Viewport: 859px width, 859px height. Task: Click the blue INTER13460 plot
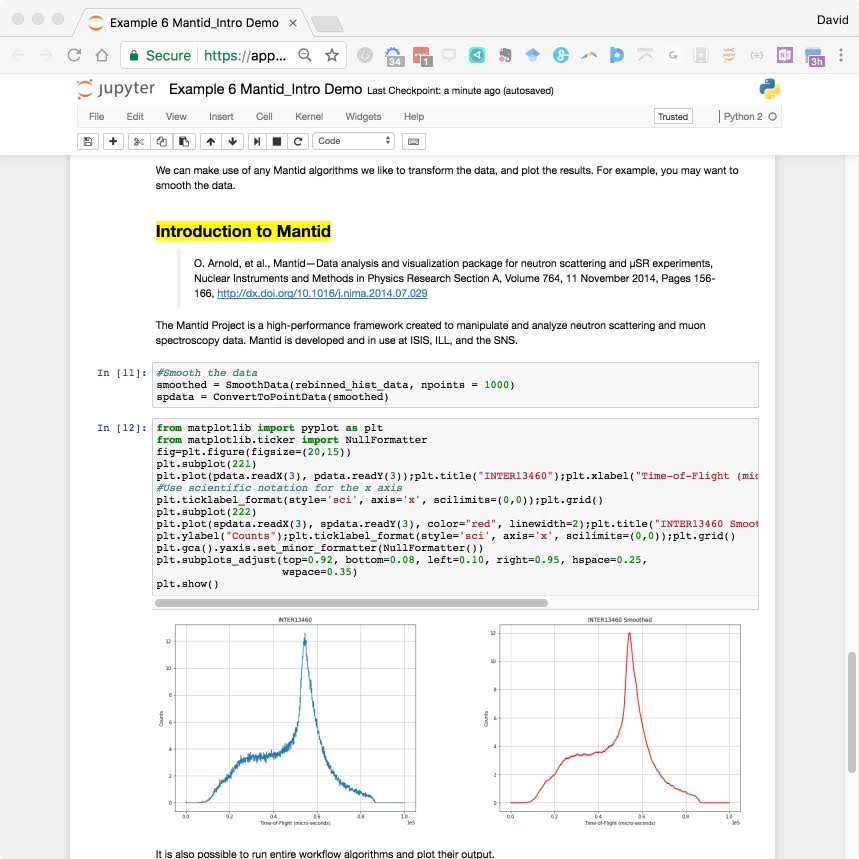click(x=295, y=719)
